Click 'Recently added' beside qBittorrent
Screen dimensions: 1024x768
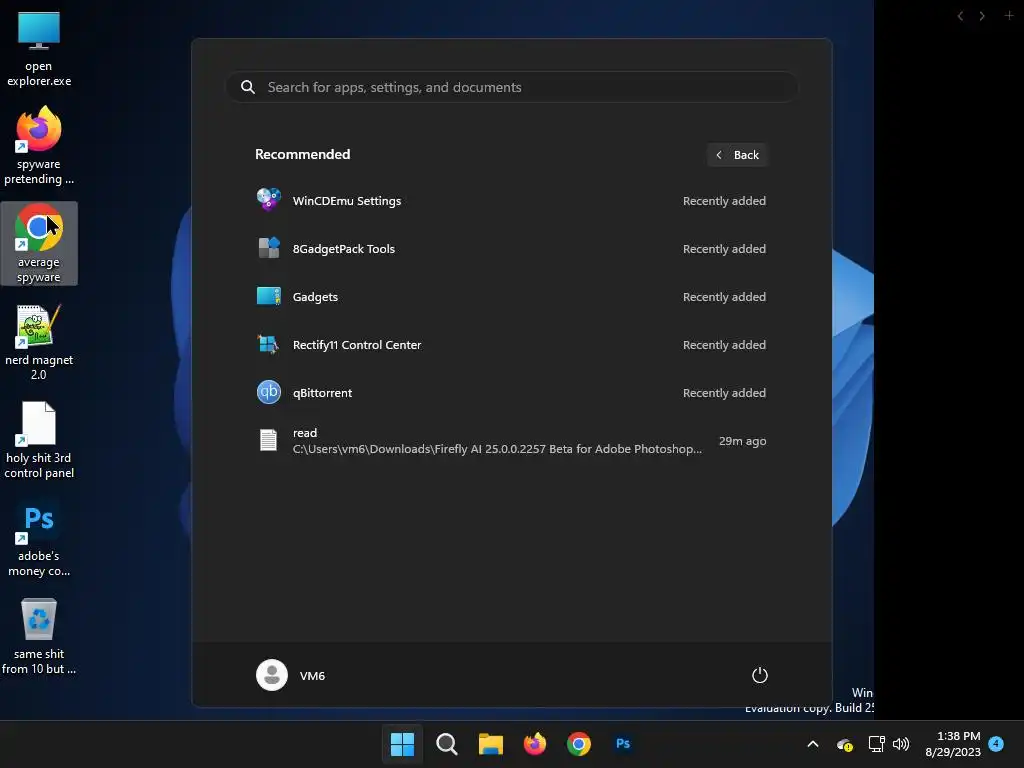point(724,392)
